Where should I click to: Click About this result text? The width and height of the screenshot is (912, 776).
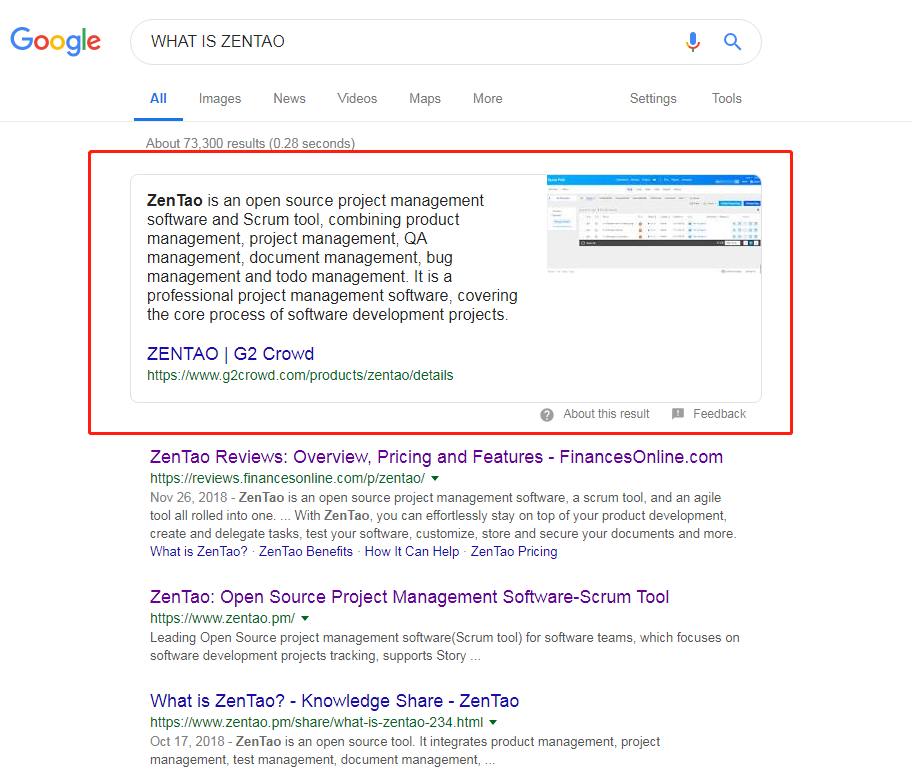(605, 414)
